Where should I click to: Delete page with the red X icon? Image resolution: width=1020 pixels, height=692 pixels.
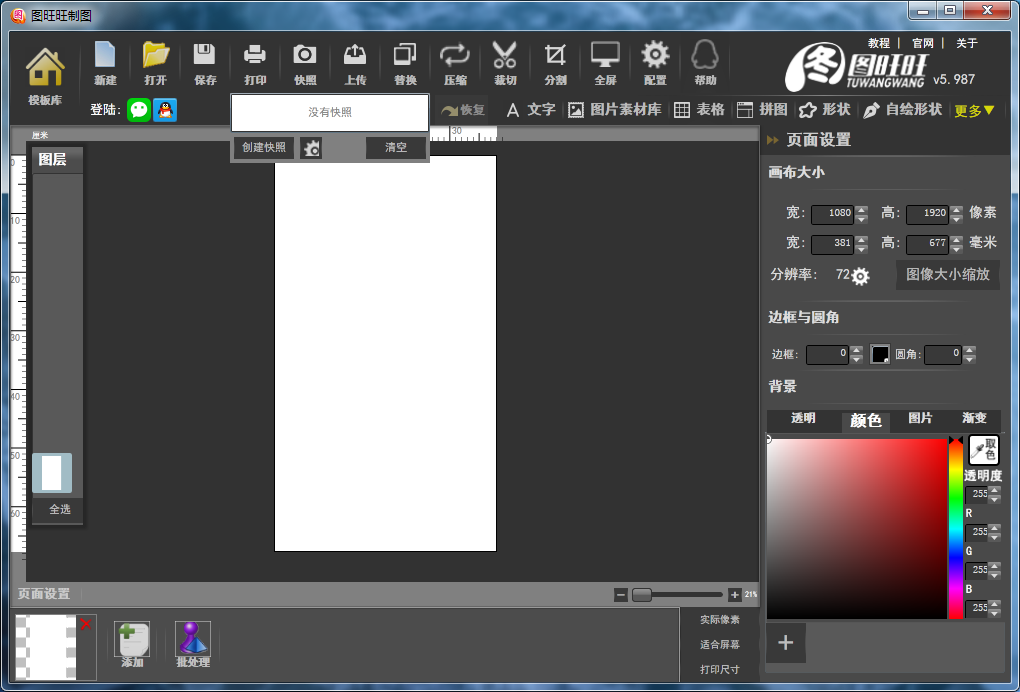pyautogui.click(x=86, y=624)
